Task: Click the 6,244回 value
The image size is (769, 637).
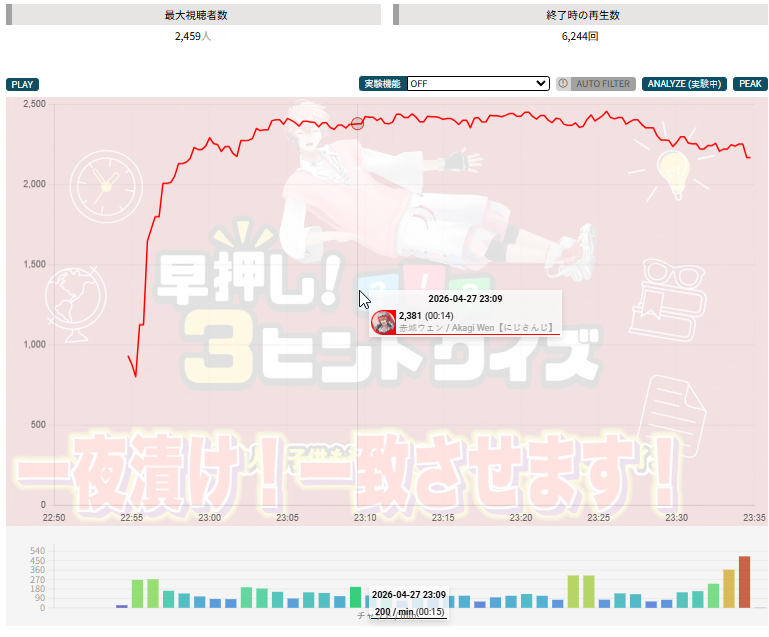Action: point(580,36)
